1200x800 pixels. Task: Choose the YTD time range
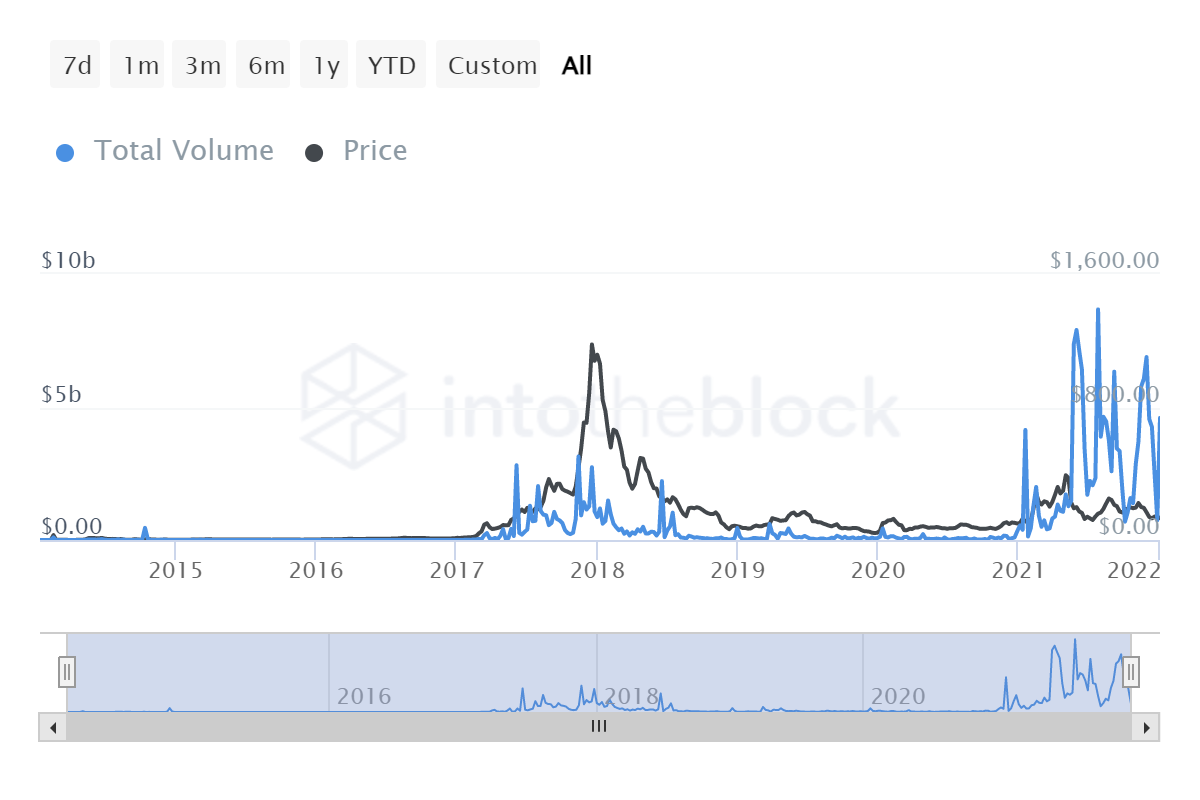click(x=391, y=66)
